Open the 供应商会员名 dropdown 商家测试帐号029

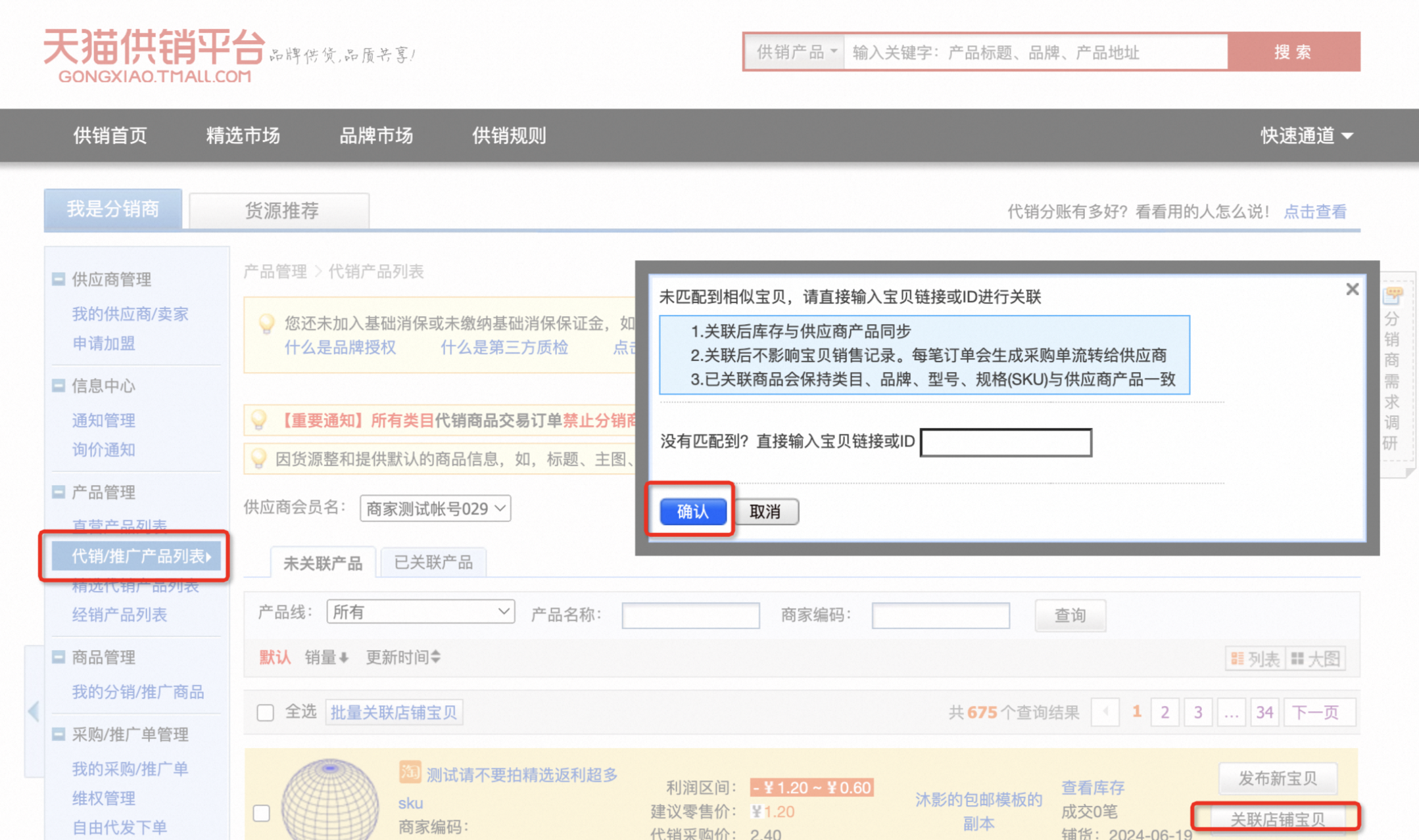pyautogui.click(x=435, y=509)
